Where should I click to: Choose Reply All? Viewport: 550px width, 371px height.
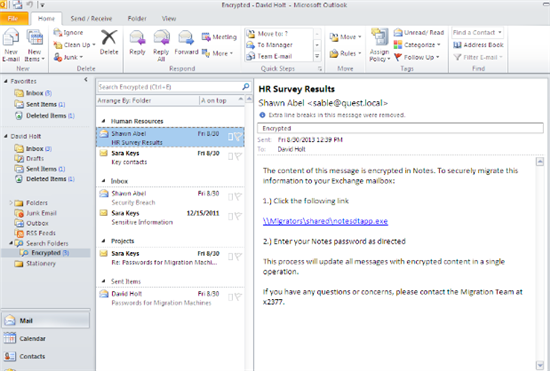pyautogui.click(x=161, y=46)
